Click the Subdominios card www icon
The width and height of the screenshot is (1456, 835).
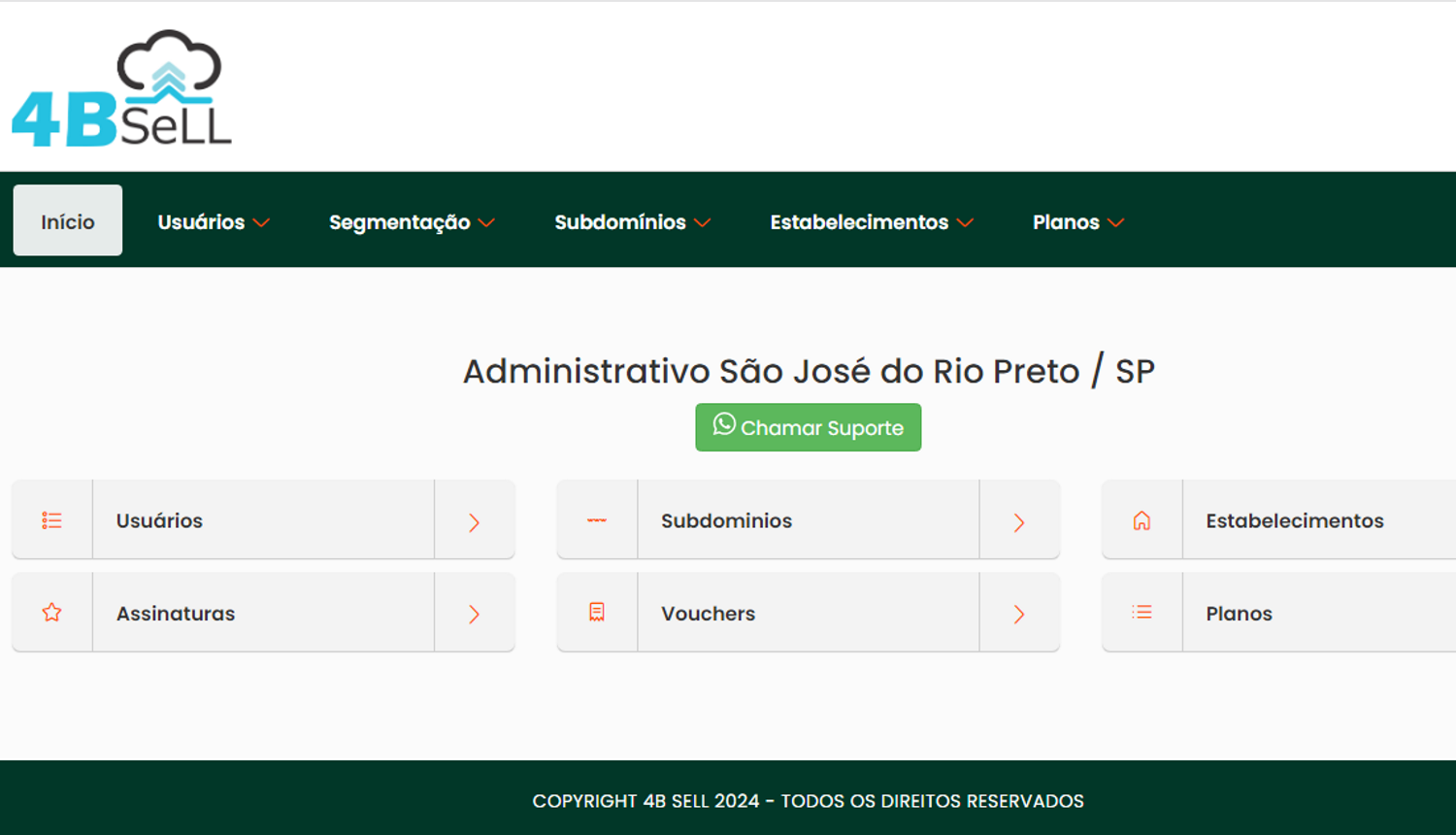pos(597,520)
